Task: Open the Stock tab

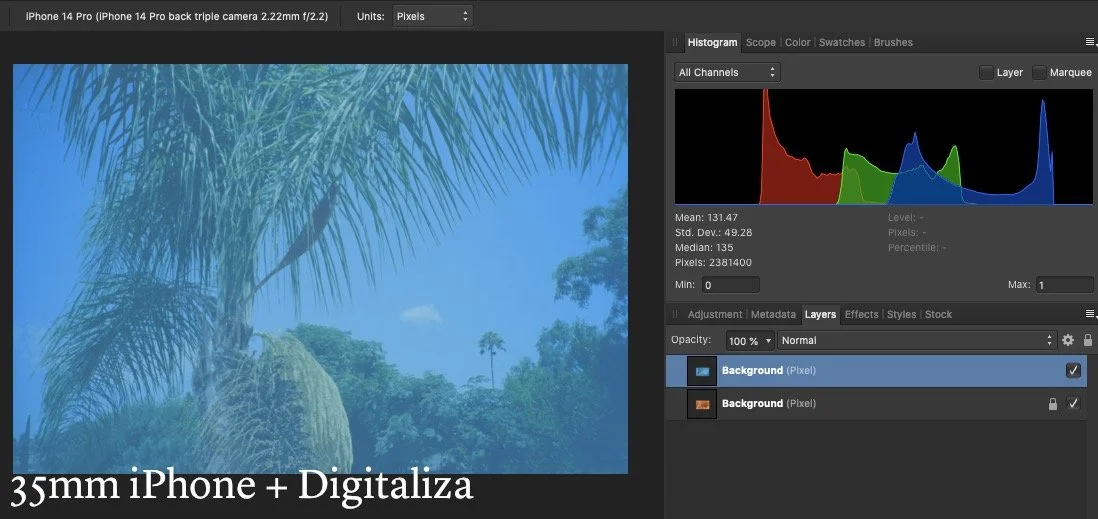Action: point(938,314)
